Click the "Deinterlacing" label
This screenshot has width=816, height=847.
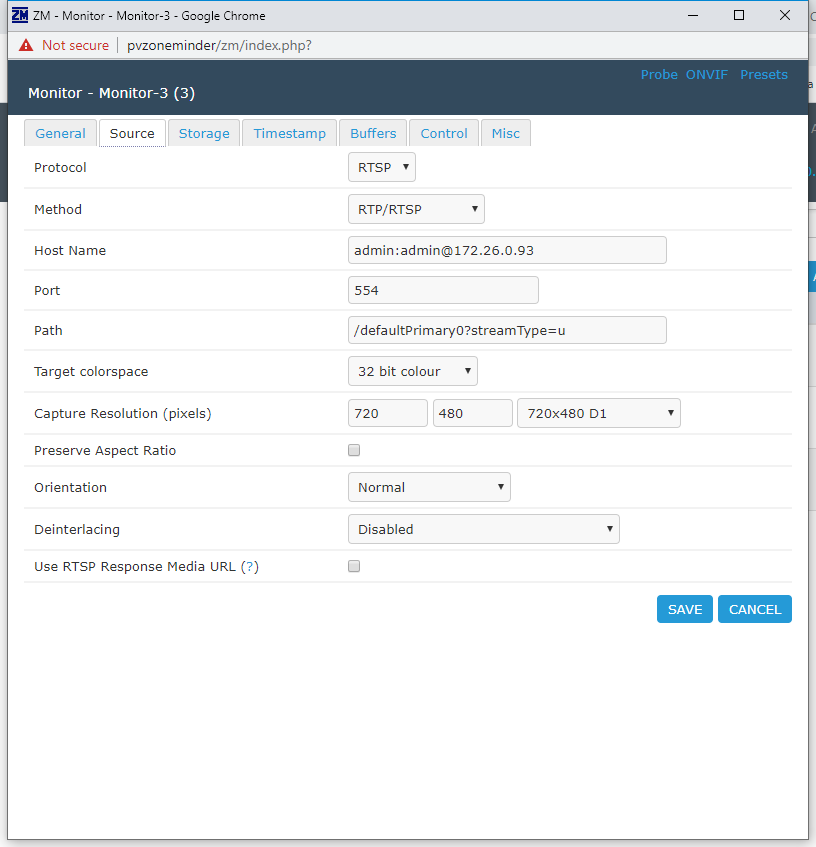(77, 529)
